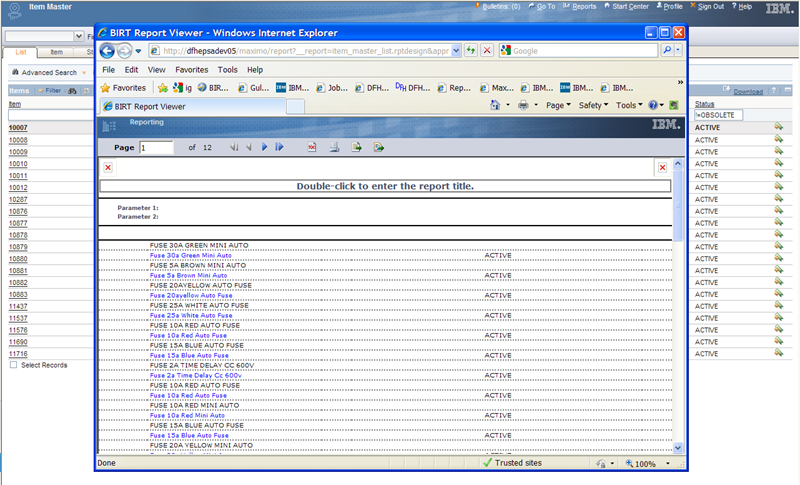800x485 pixels.
Task: Click the stop loading icon in IE
Action: [487, 50]
